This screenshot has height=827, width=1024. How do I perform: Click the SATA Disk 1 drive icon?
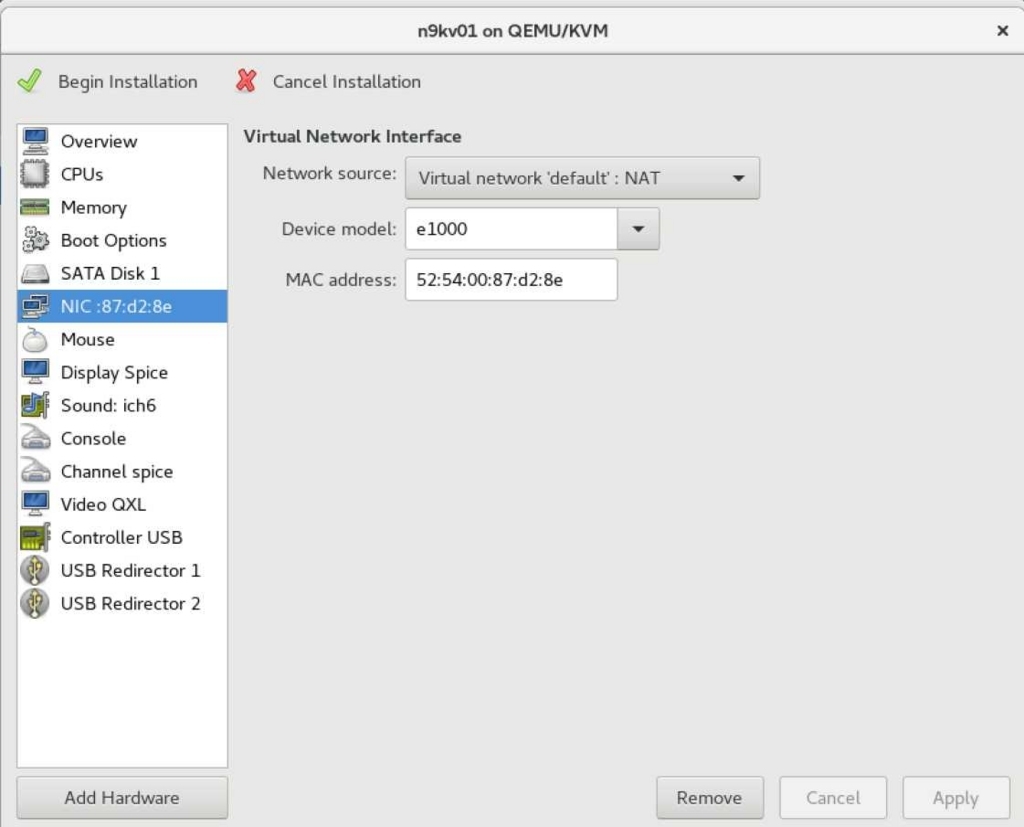35,273
